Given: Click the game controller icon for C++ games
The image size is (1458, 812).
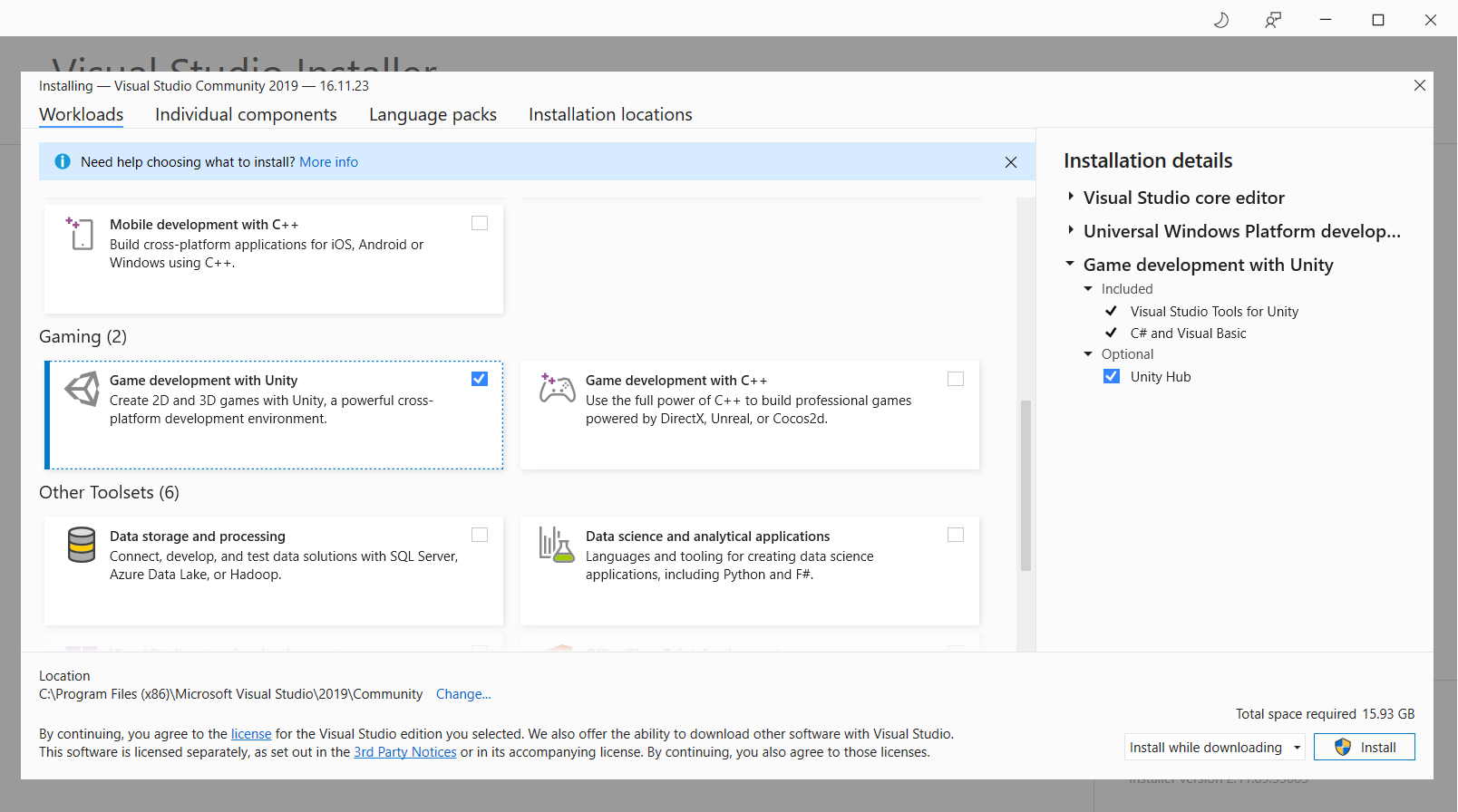Looking at the screenshot, I should (557, 388).
